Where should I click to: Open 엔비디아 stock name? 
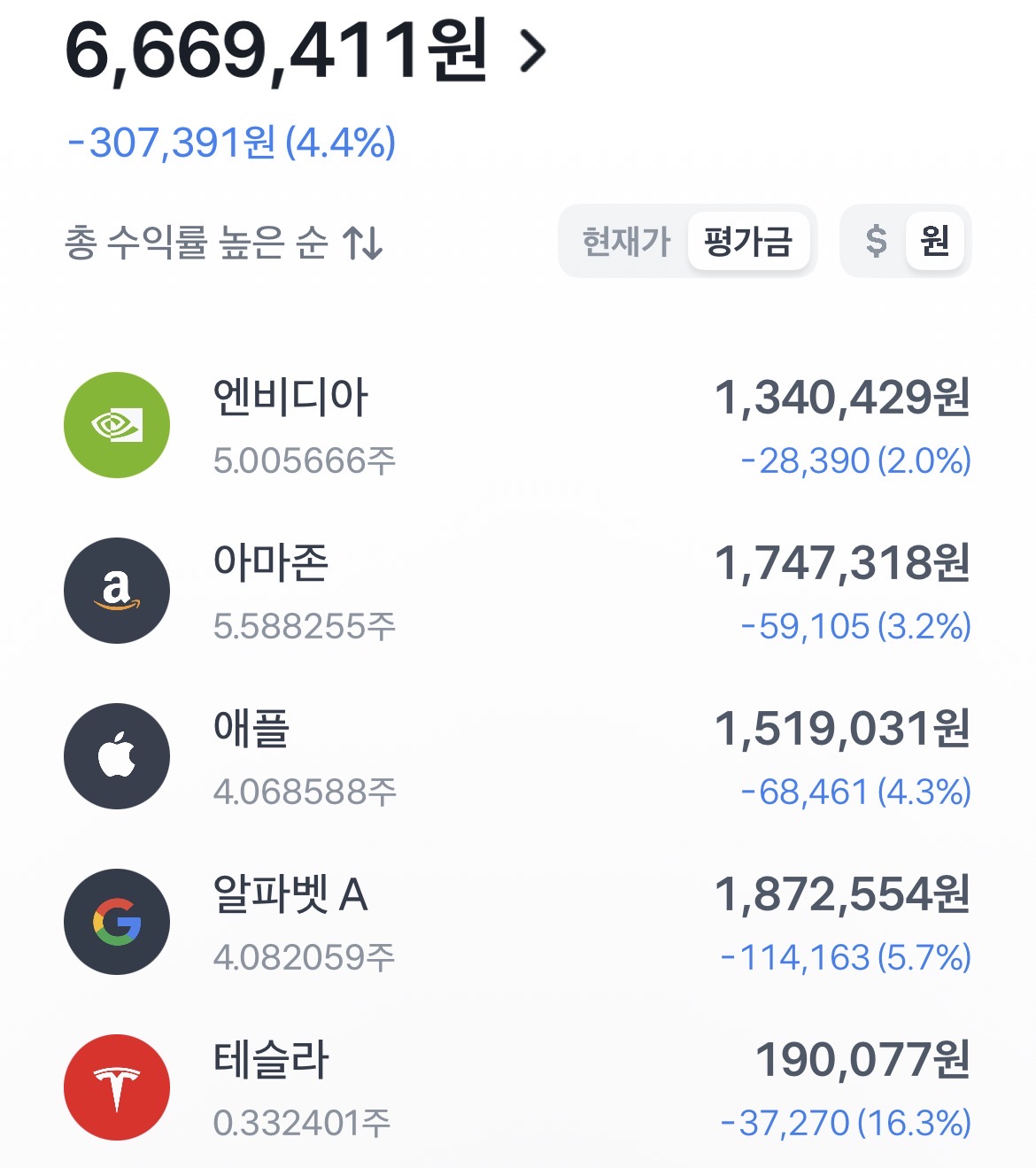point(290,398)
